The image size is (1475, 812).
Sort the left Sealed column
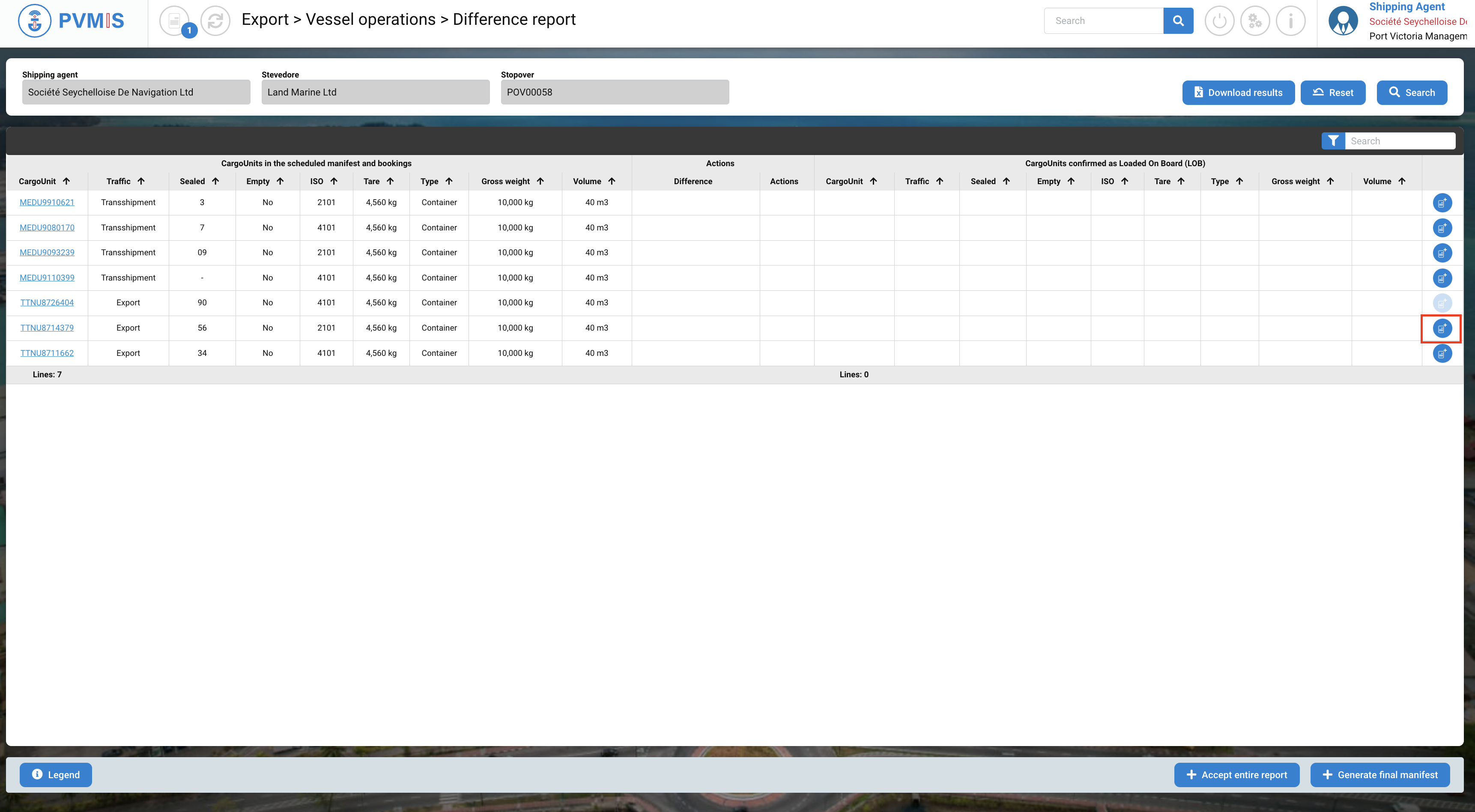pyautogui.click(x=215, y=181)
